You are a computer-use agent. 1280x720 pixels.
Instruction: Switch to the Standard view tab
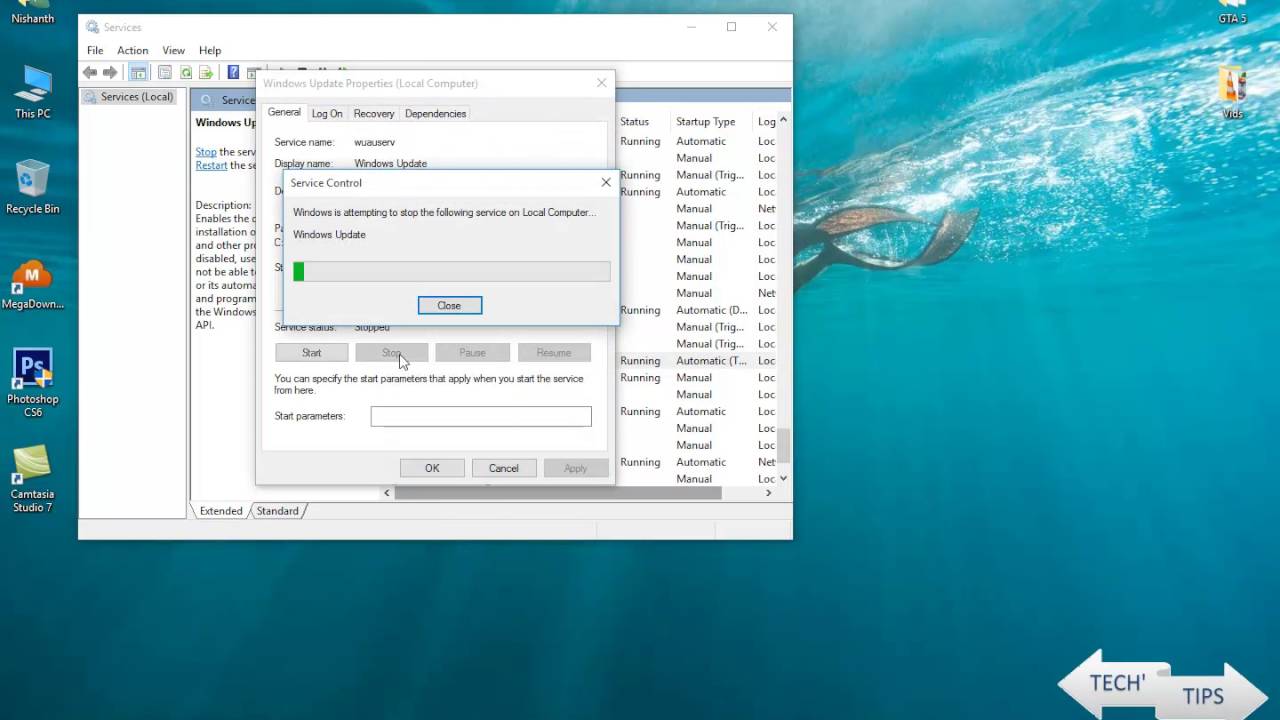point(278,511)
